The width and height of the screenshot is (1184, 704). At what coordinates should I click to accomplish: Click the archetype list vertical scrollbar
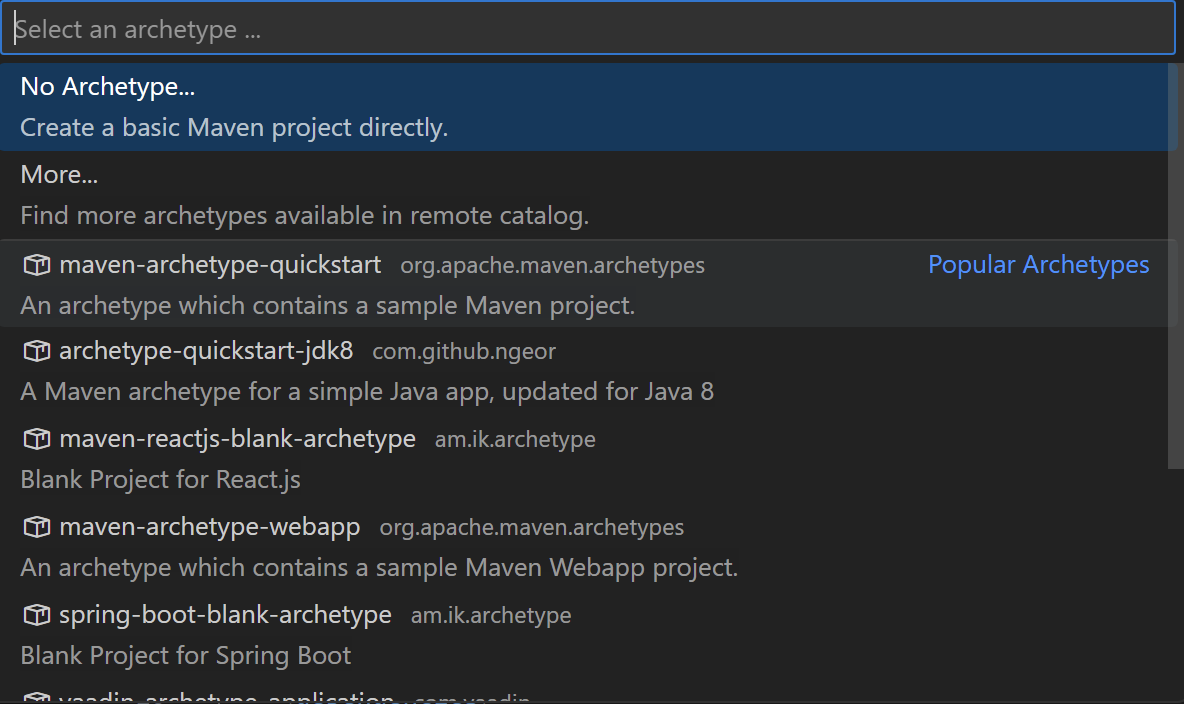pyautogui.click(x=1175, y=266)
